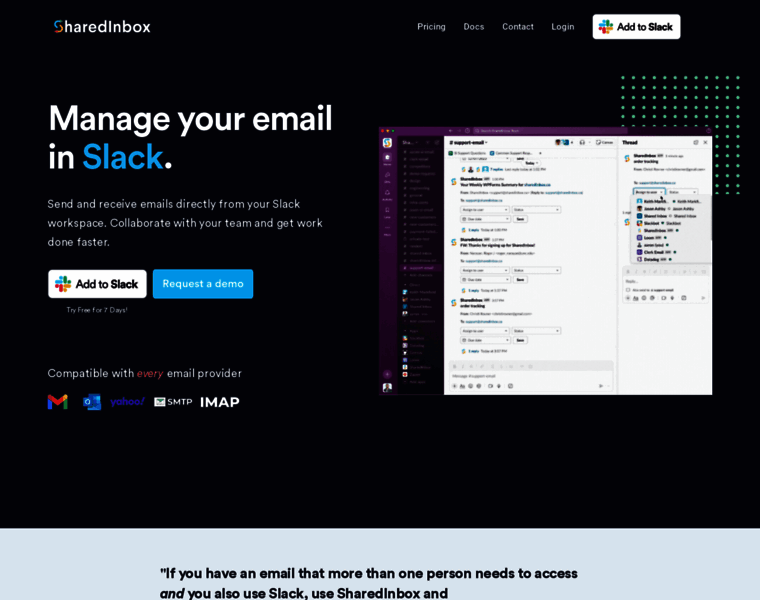
Task: Click the IMAP label
Action: [220, 402]
